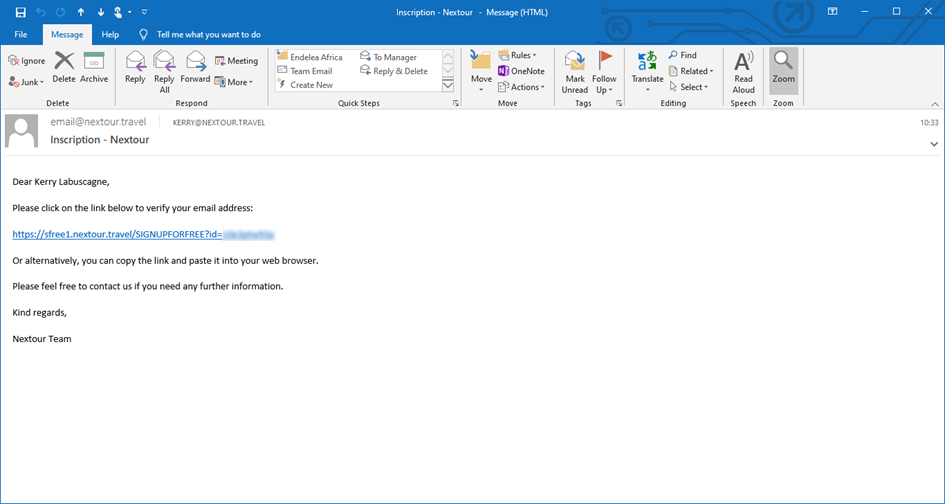Screen dimensions: 945x504
Task: Choose the To Manager quick step
Action: coord(389,57)
